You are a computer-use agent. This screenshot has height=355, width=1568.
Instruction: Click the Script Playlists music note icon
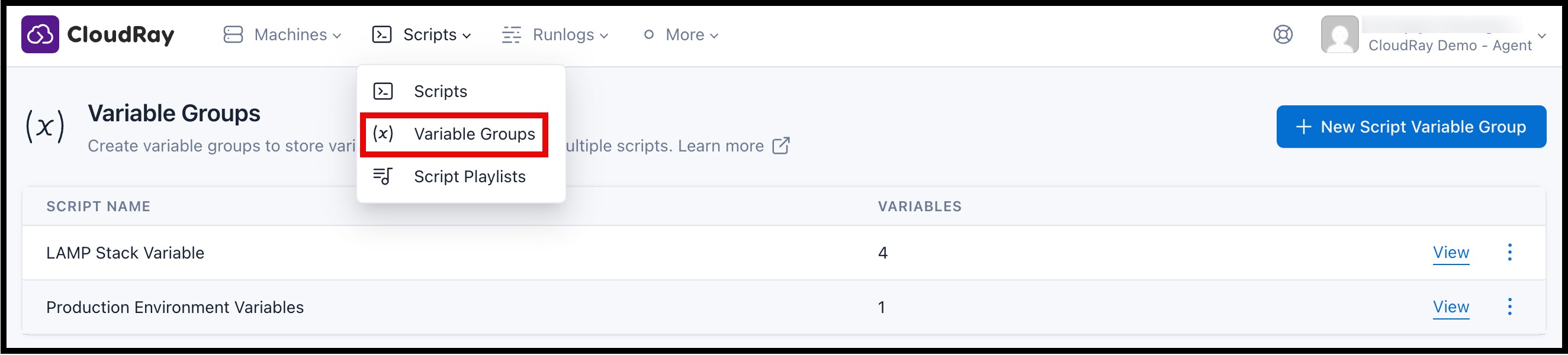click(384, 177)
